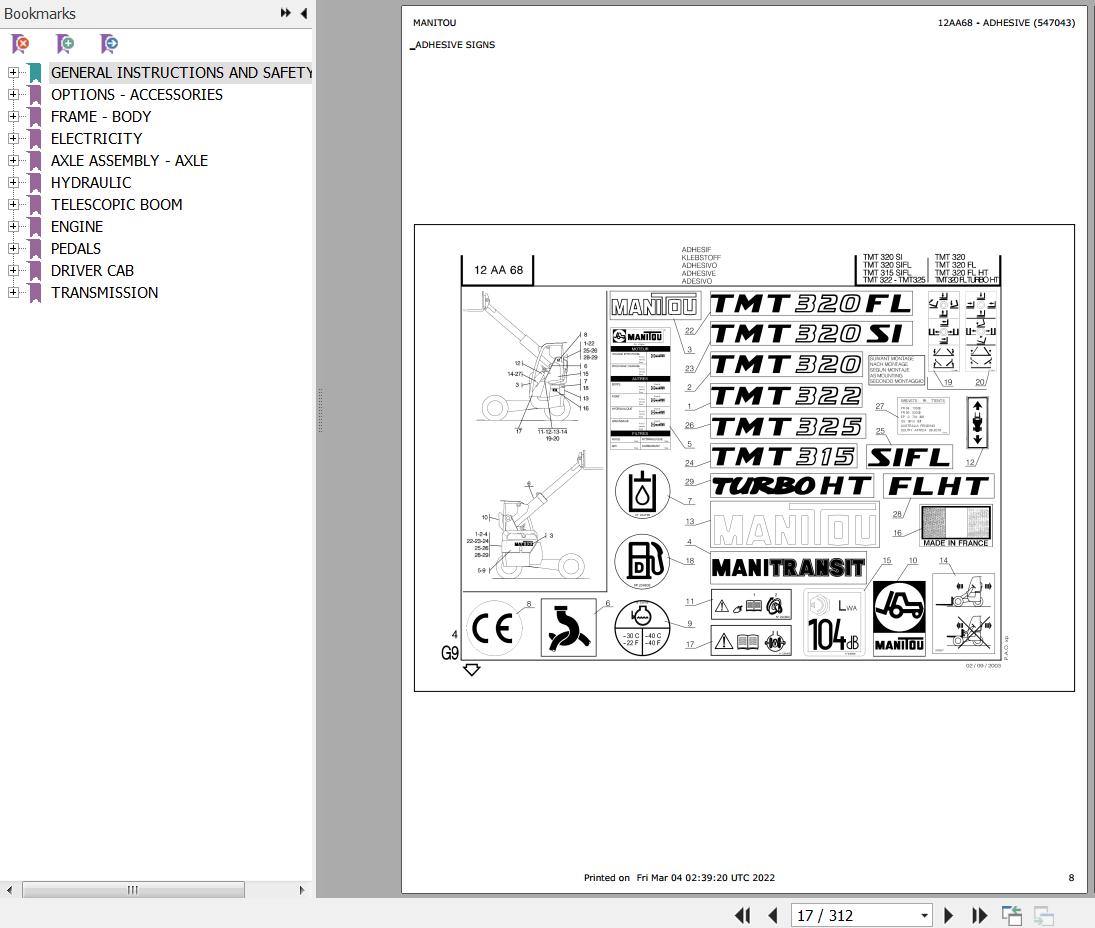Click the ENGINE bookmark ribbon icon

(x=35, y=227)
